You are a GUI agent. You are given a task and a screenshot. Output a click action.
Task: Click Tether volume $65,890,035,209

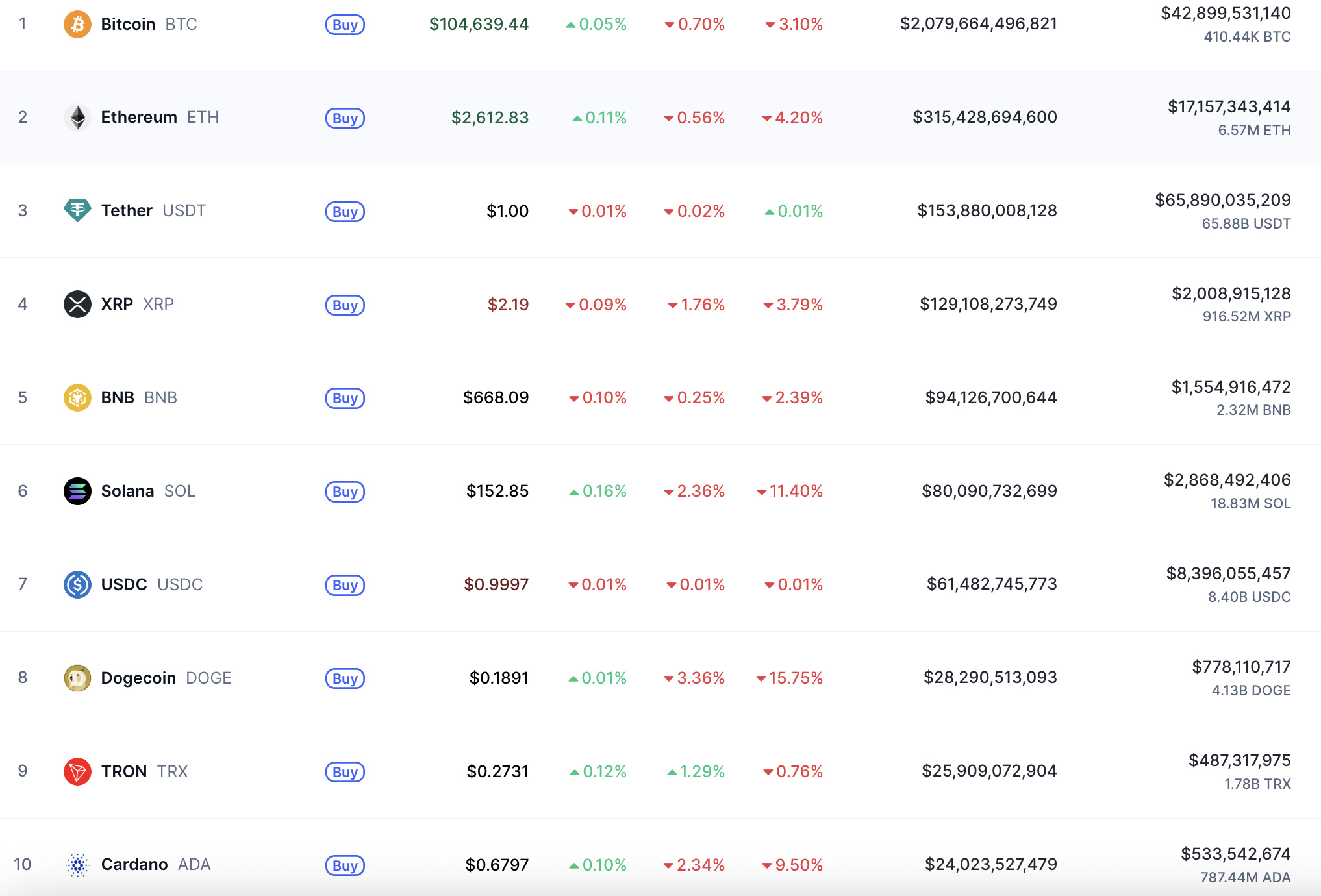[1223, 200]
